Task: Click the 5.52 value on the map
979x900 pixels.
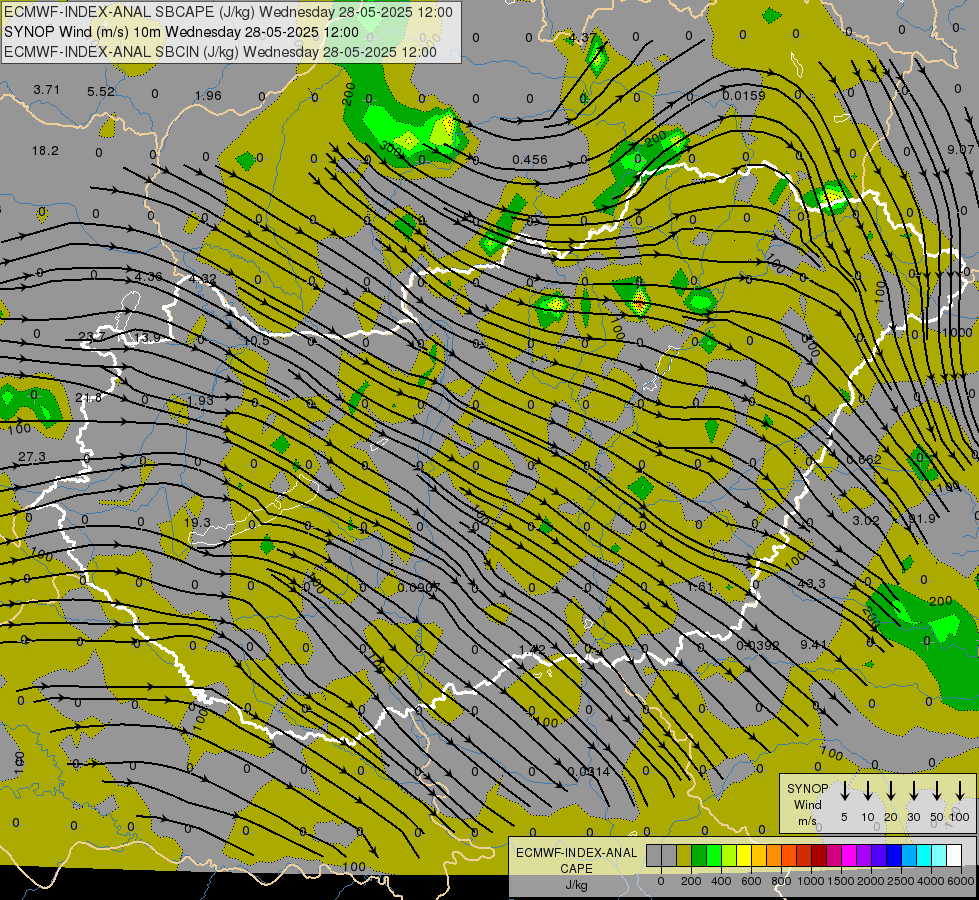Action: coord(101,91)
